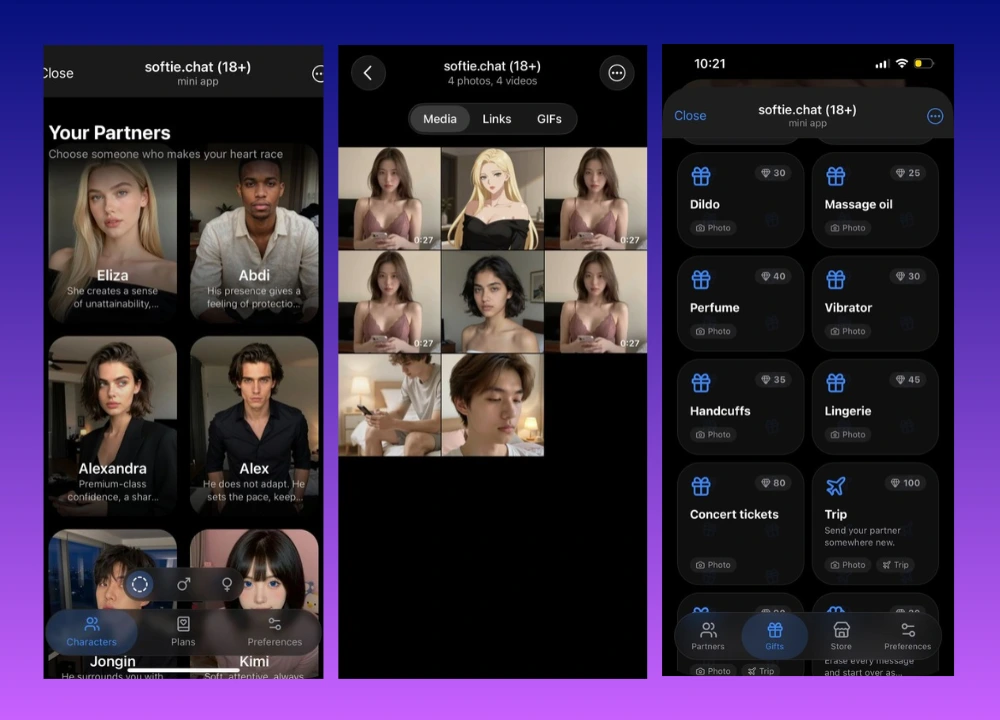Open Preferences tab in the Gifts screen
Viewport: 1000px width, 720px height.
[908, 636]
